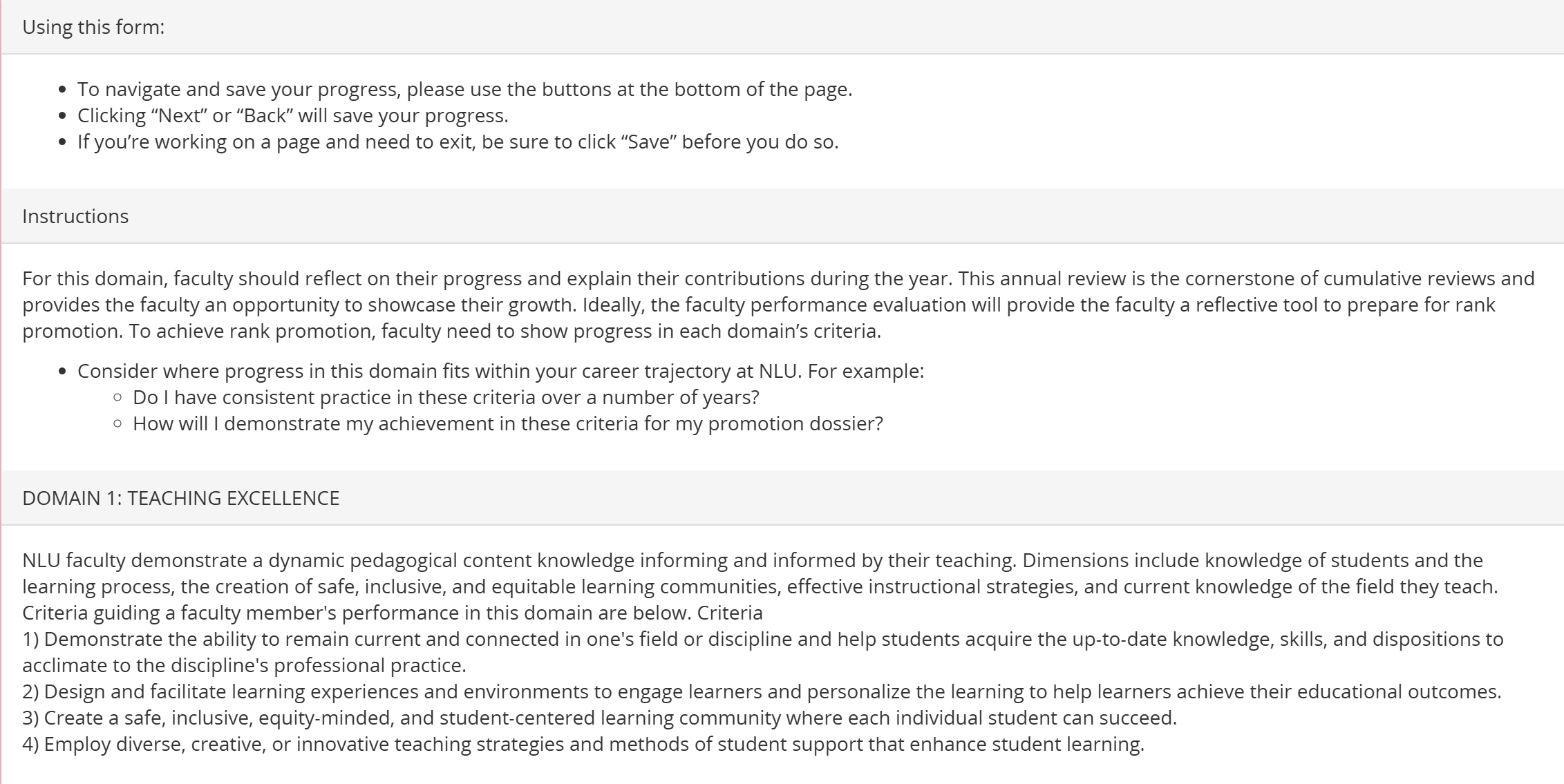Viewport: 1564px width, 784px height.
Task: Click the quoted word "Save" in the third bullet
Action: (x=648, y=142)
